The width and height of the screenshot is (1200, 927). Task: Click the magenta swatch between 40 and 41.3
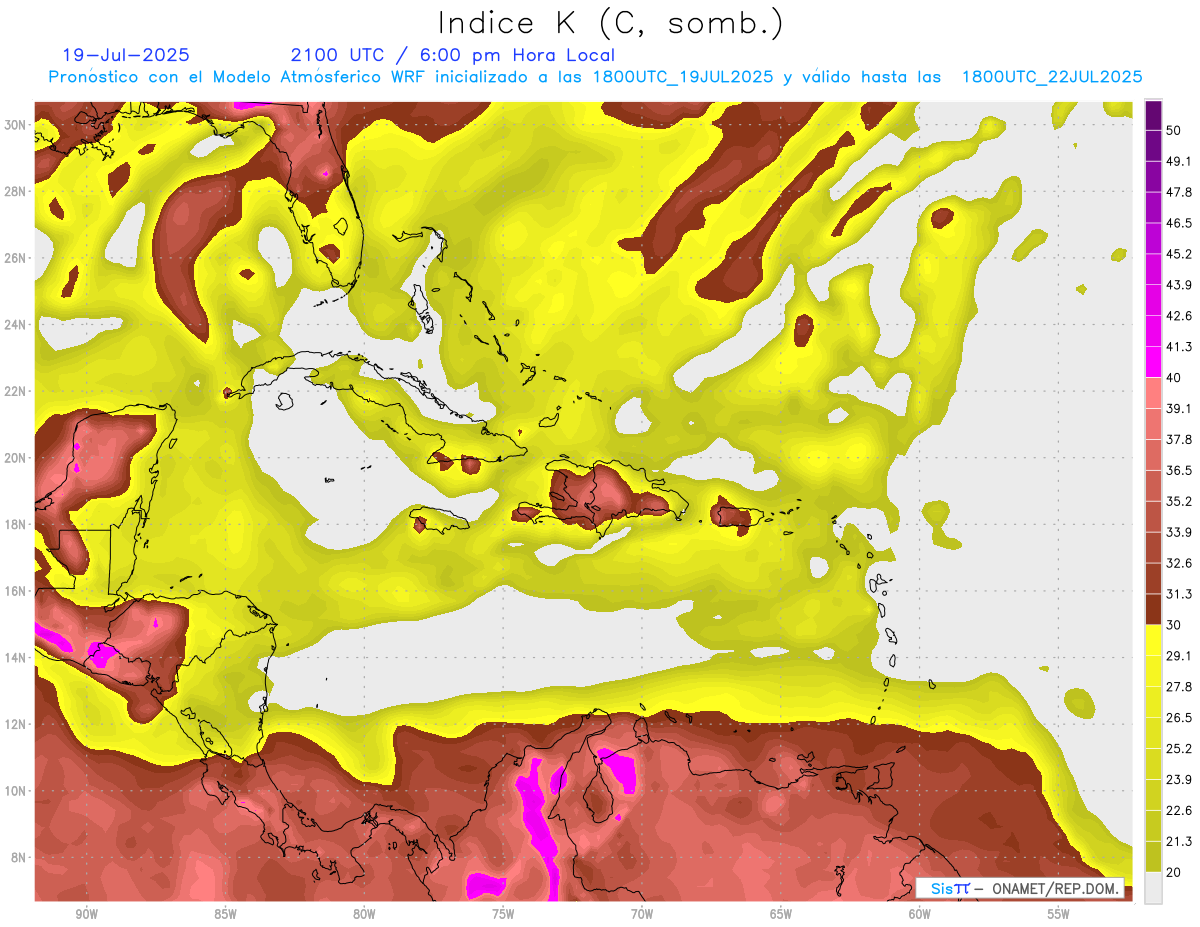pos(1153,362)
